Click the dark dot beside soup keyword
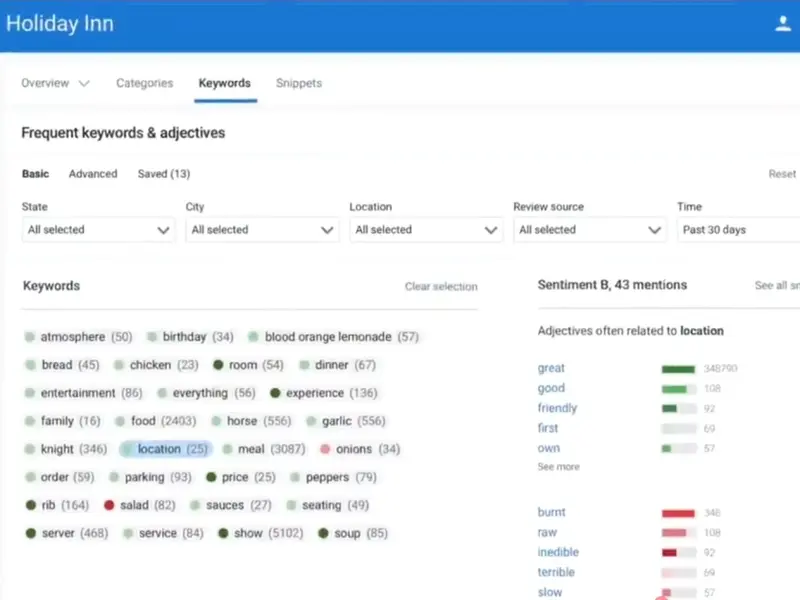 323,534
